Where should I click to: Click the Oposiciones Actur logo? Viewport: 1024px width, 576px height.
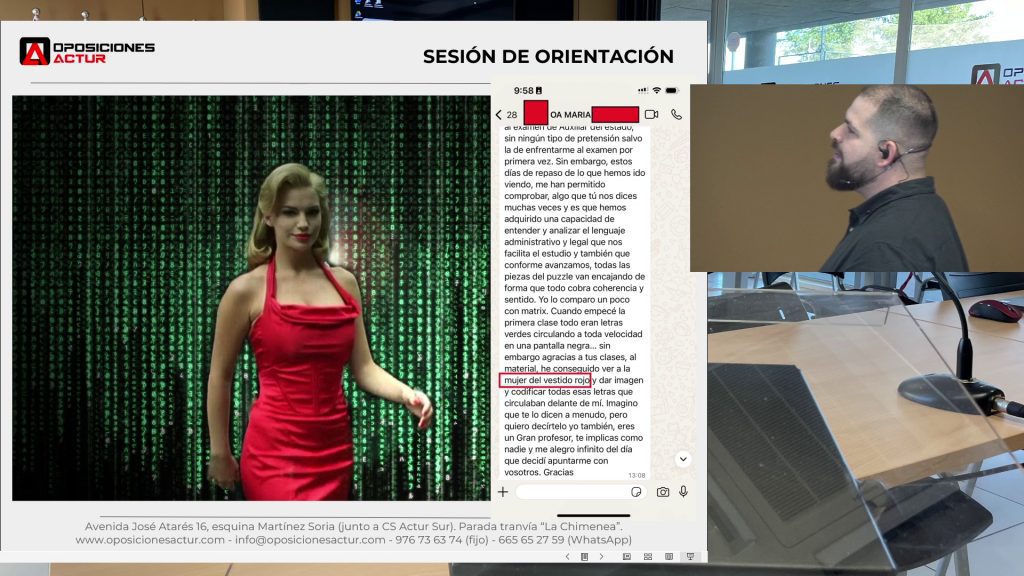88,52
